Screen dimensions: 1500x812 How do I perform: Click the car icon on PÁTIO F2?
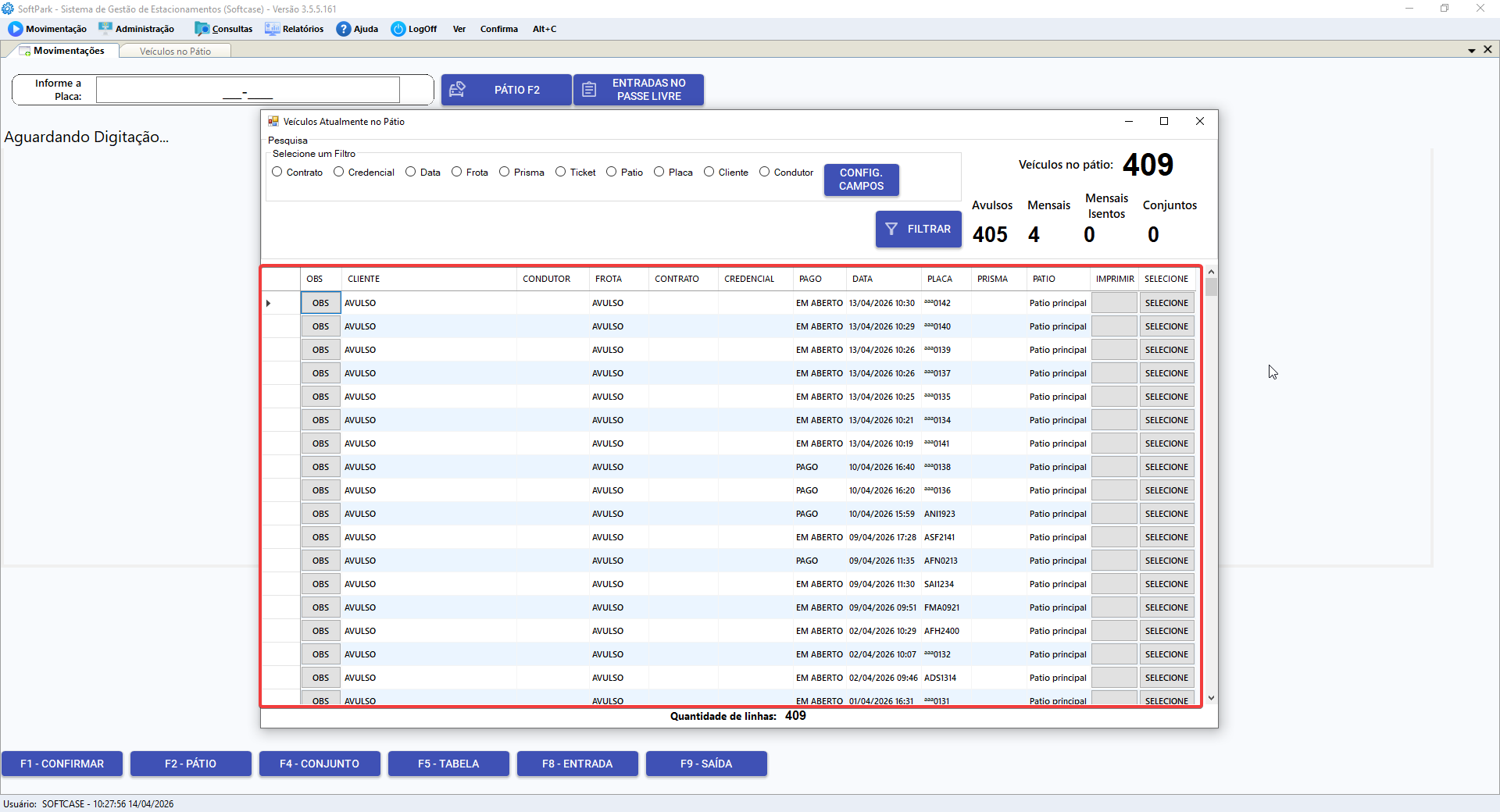click(x=458, y=90)
